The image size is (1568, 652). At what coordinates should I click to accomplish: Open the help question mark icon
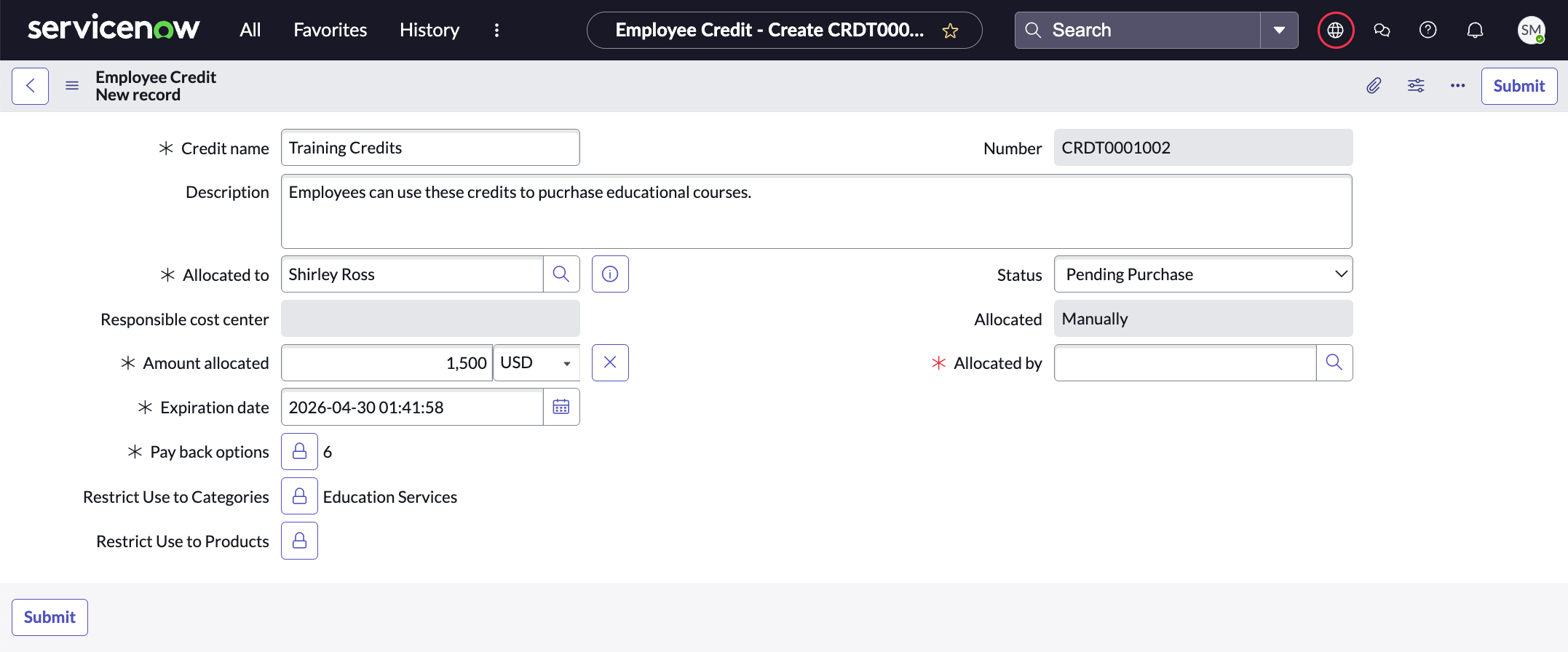point(1428,30)
